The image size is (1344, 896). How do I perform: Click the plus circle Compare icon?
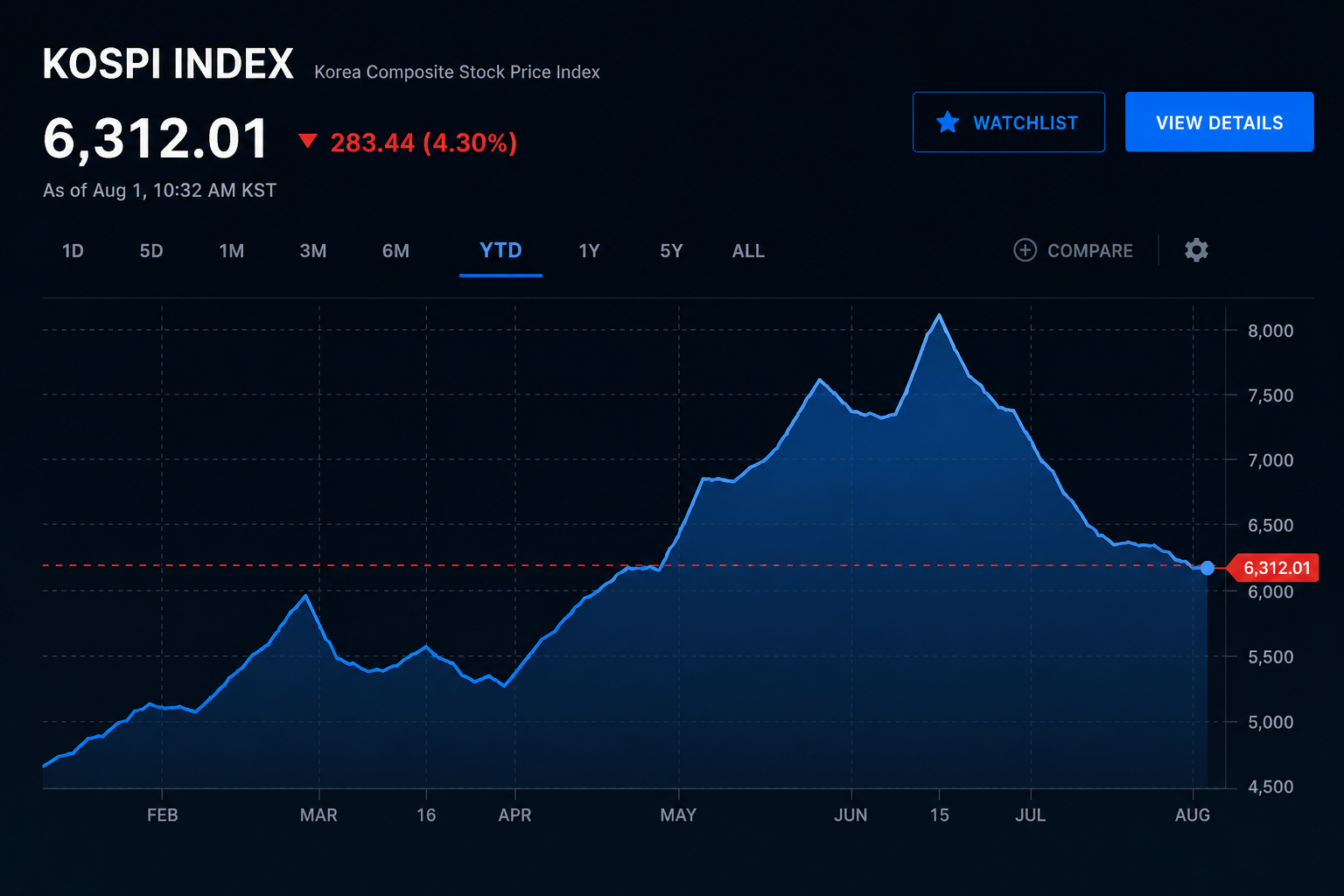click(1025, 250)
